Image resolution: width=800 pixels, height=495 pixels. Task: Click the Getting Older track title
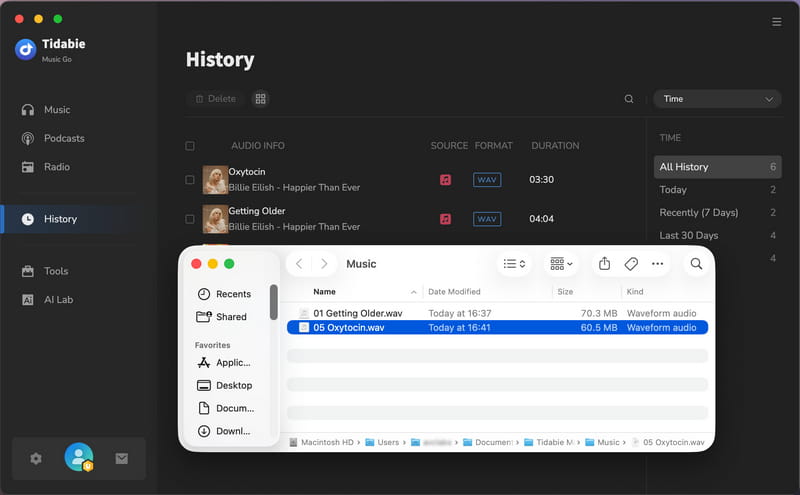pyautogui.click(x=257, y=211)
